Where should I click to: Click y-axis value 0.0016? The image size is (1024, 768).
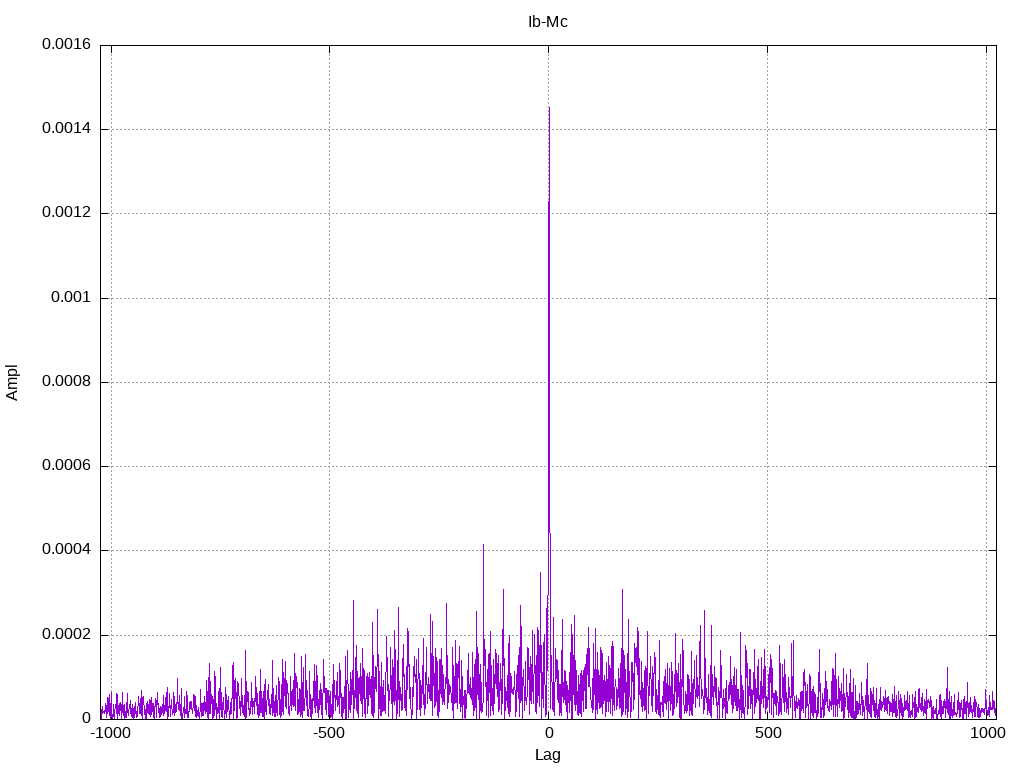tap(67, 44)
